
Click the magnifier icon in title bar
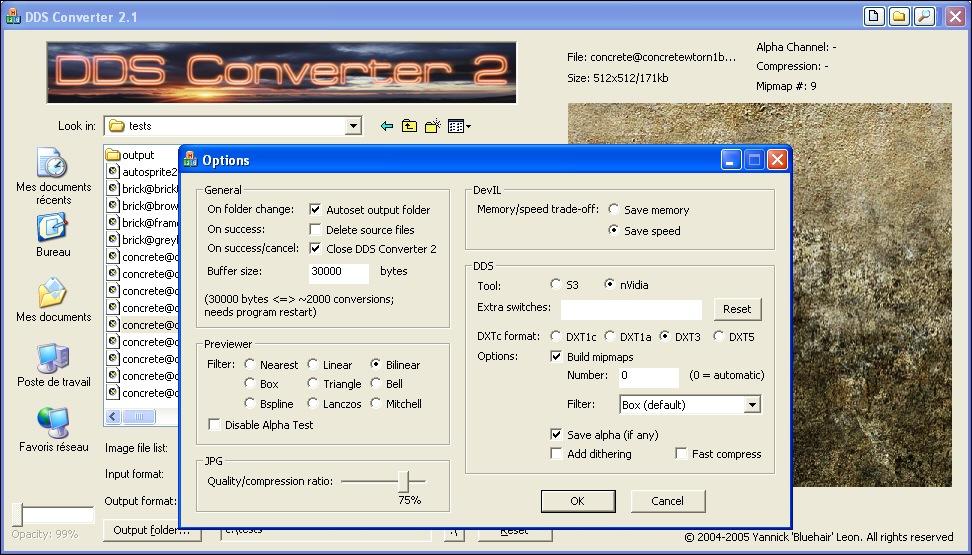point(925,16)
